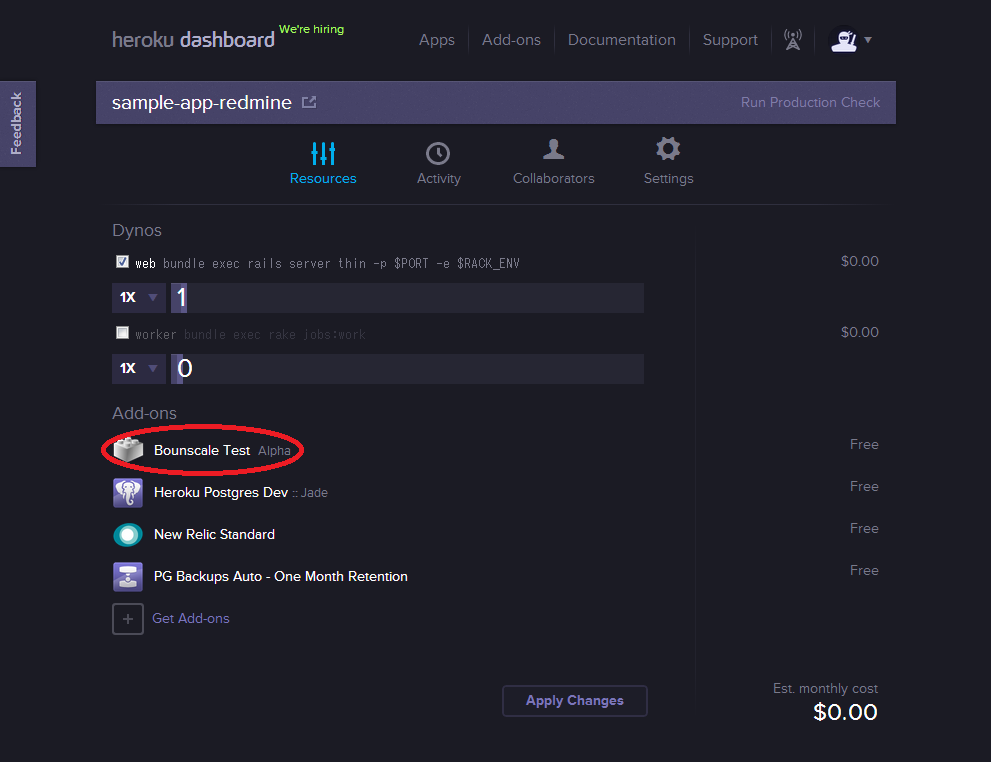The height and width of the screenshot is (762, 991).
Task: Open the Feedback side tab
Action: [x=18, y=124]
